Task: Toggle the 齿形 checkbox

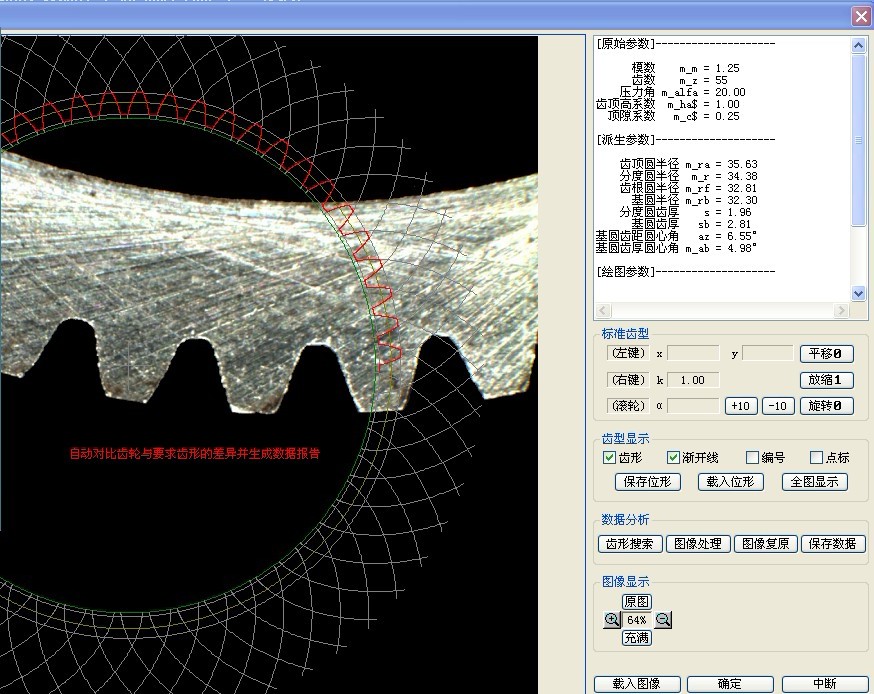Action: pos(609,458)
